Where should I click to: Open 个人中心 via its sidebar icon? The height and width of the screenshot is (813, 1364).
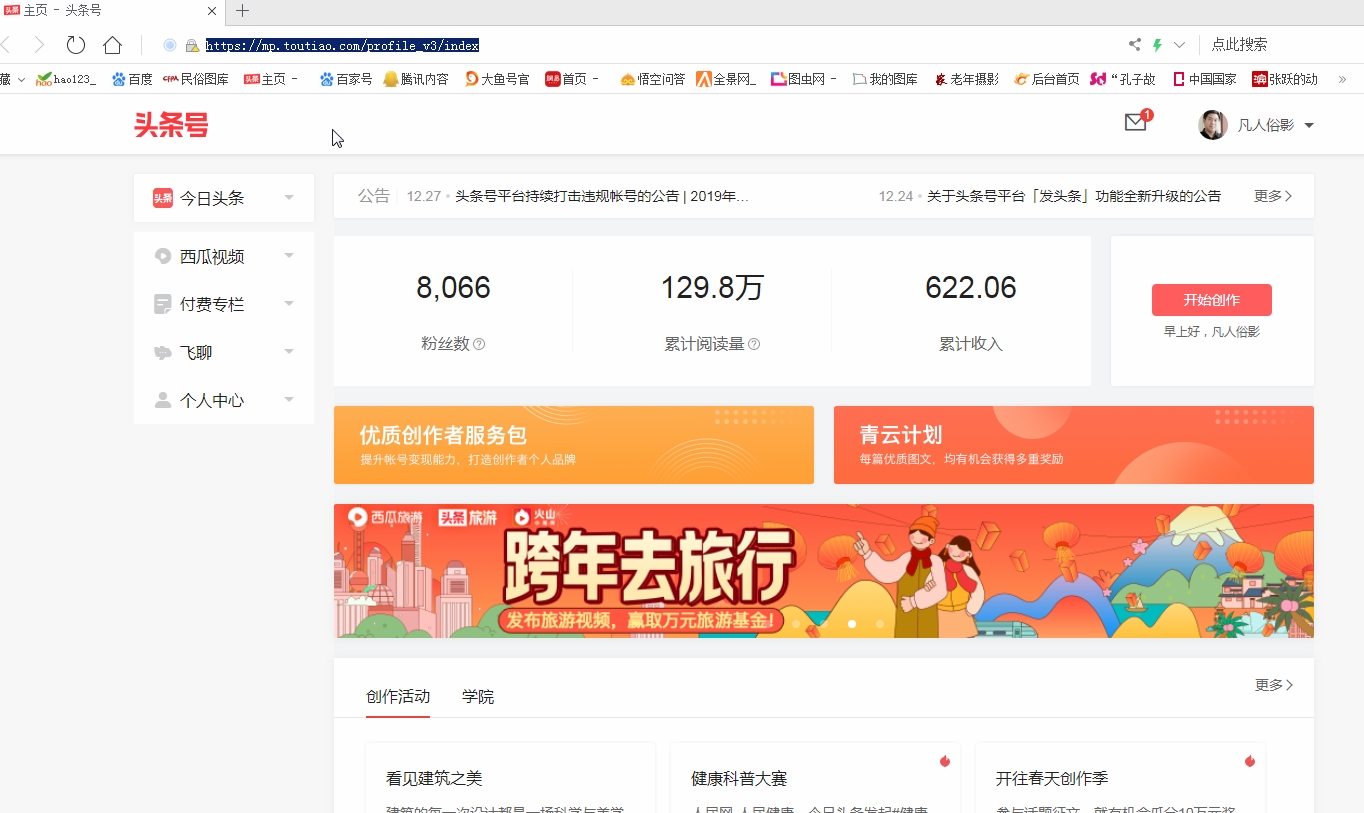point(162,399)
